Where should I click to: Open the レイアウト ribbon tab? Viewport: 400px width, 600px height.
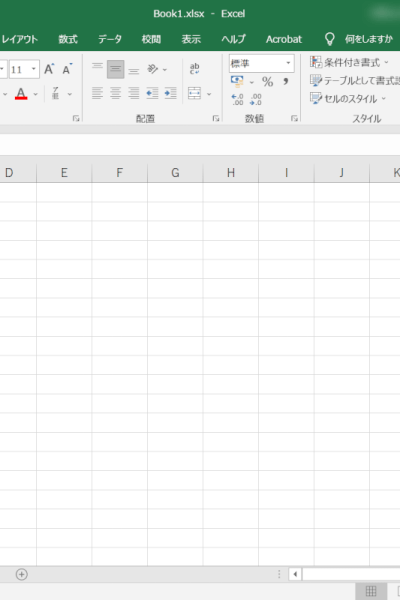19,39
